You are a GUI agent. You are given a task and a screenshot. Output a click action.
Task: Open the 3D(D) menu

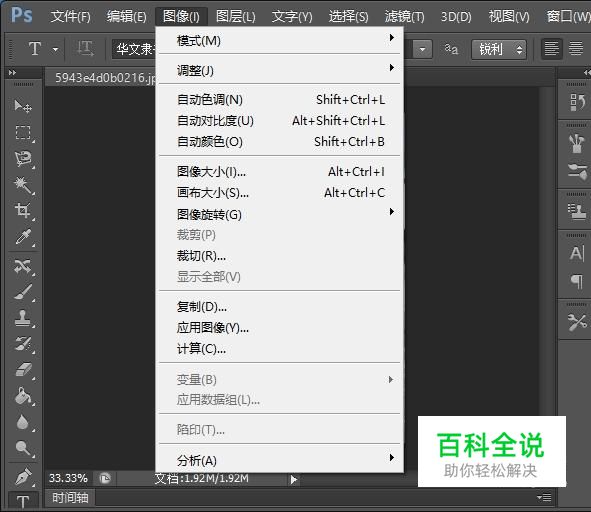pyautogui.click(x=456, y=16)
